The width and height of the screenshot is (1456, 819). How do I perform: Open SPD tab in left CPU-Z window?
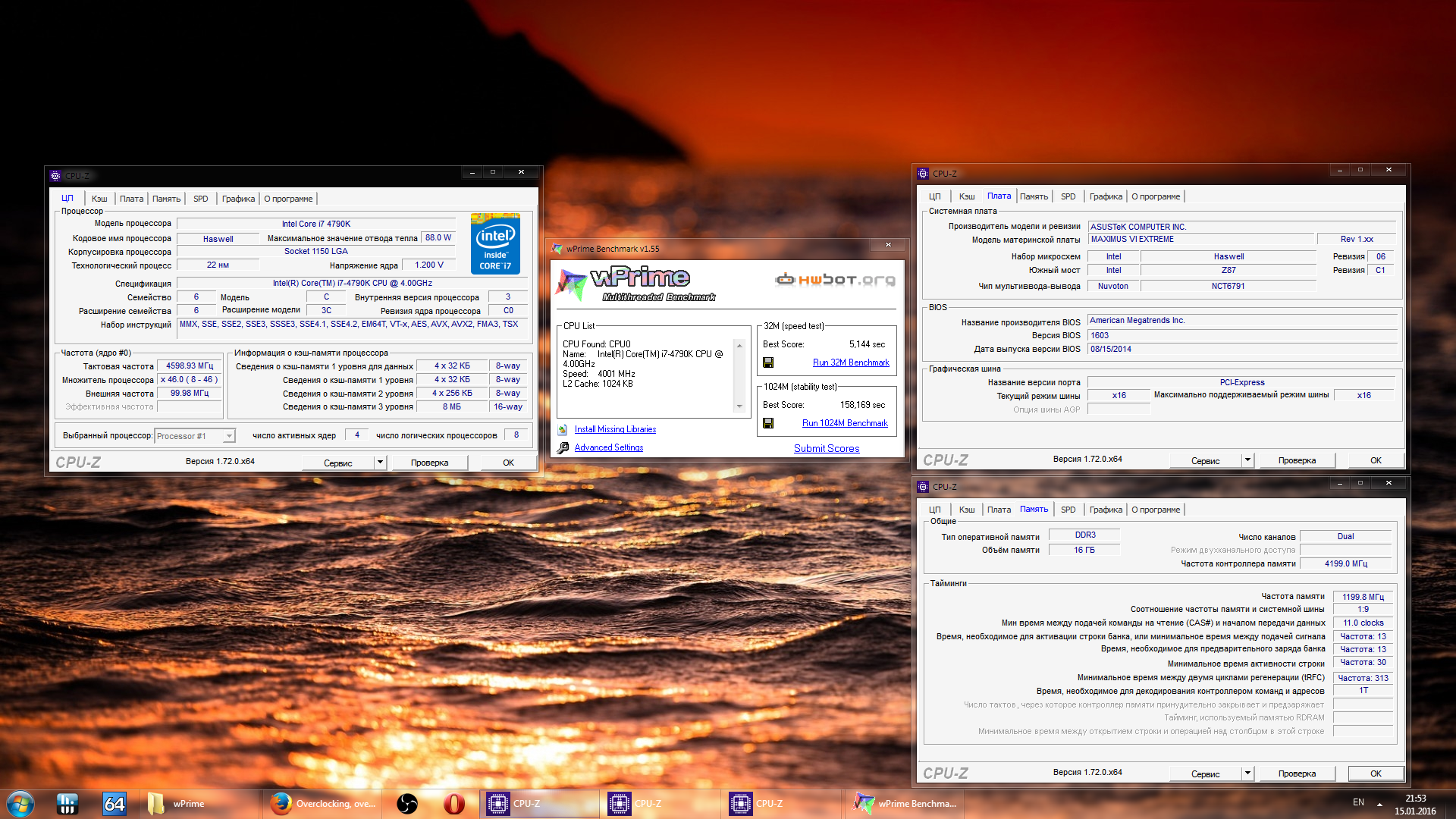(200, 199)
